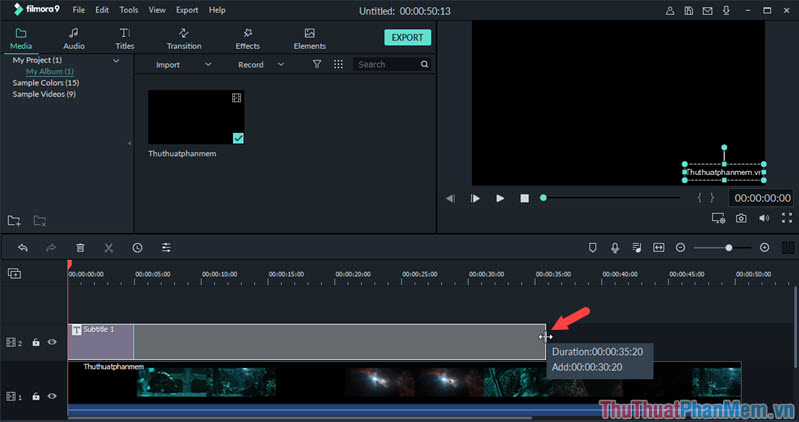799x422 pixels.
Task: Stop the preview playback
Action: 524,198
